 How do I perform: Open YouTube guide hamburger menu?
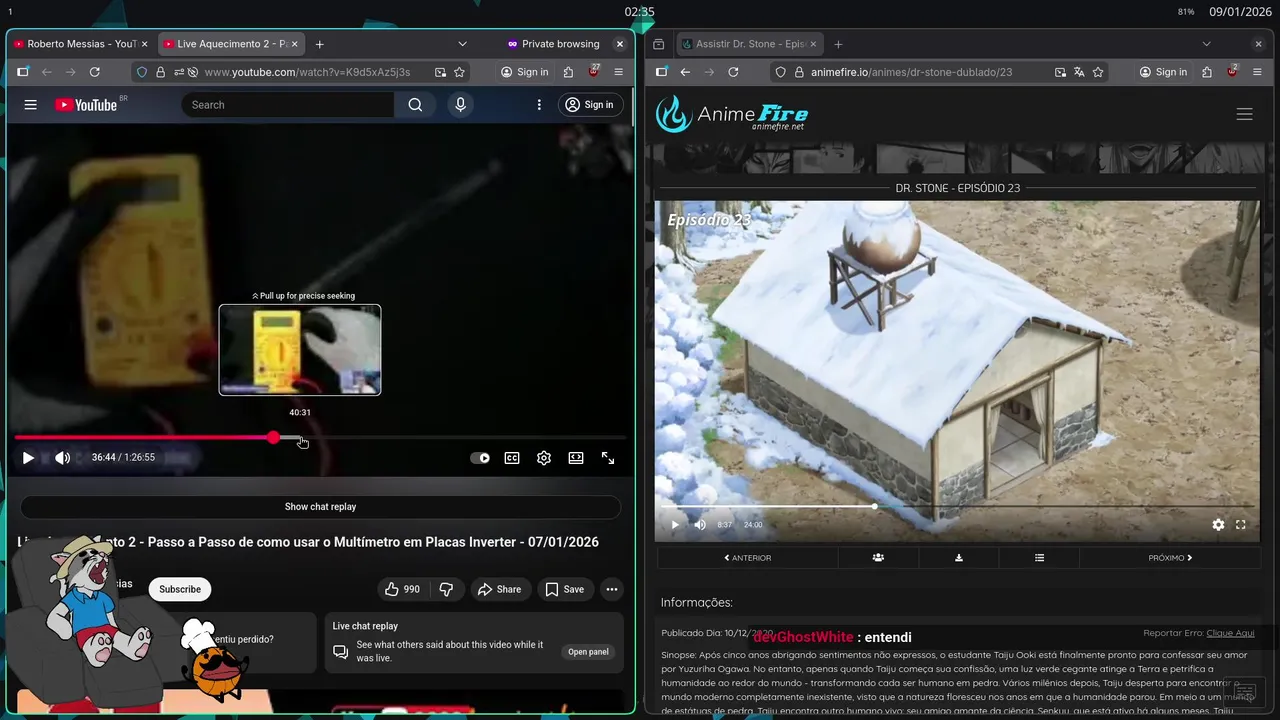click(31, 105)
